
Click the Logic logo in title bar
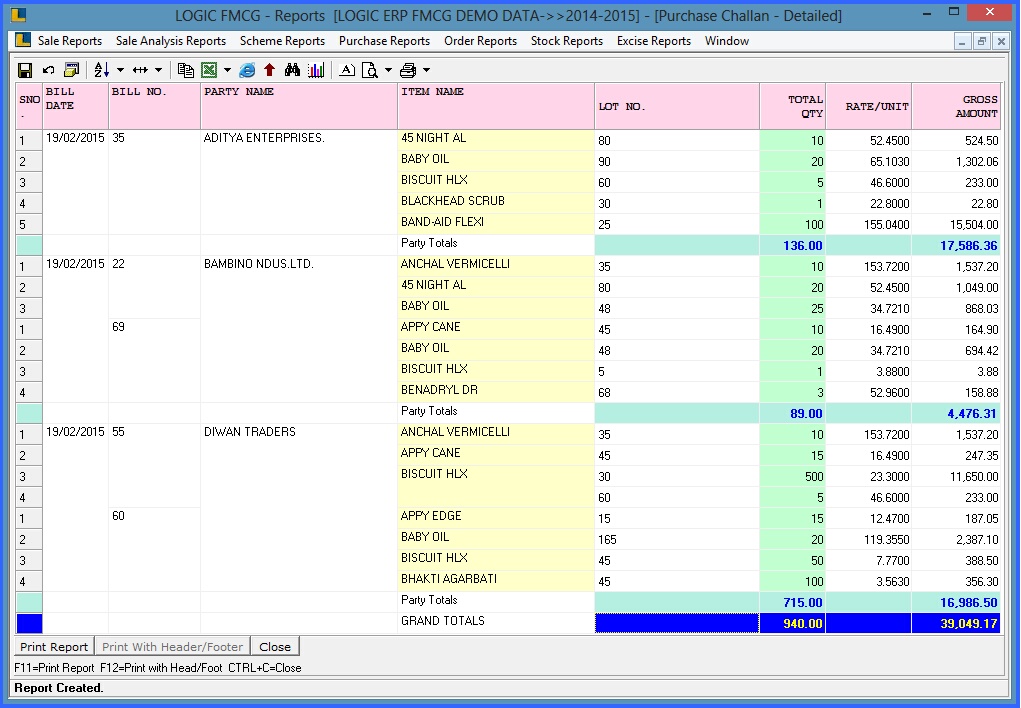pyautogui.click(x=19, y=15)
